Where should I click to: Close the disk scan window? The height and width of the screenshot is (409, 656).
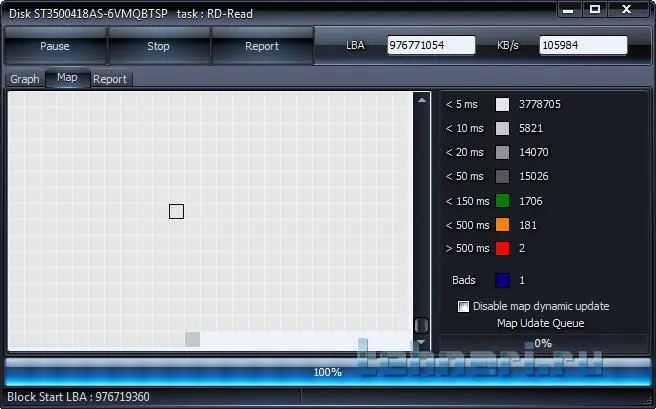626,9
